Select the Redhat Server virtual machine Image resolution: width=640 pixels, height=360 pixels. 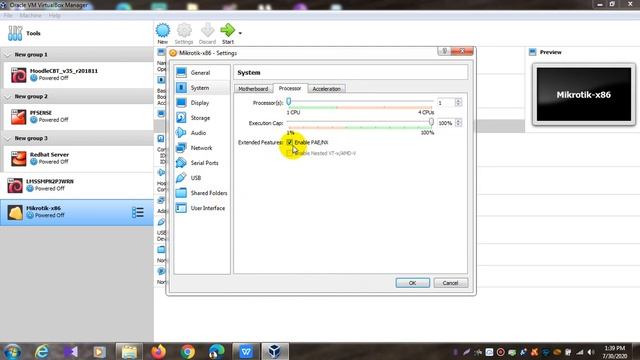(x=78, y=158)
